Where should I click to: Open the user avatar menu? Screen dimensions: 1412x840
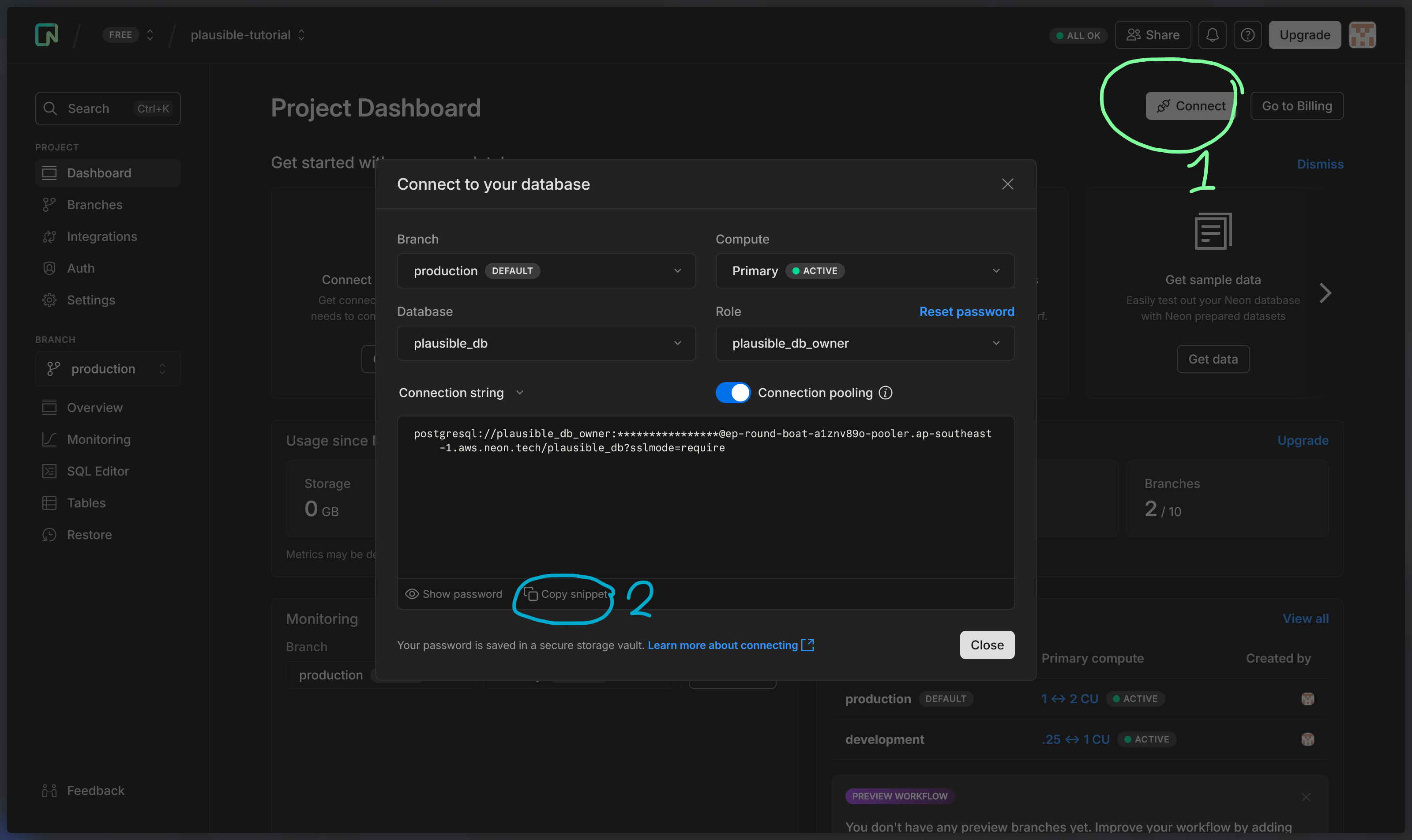[x=1362, y=34]
